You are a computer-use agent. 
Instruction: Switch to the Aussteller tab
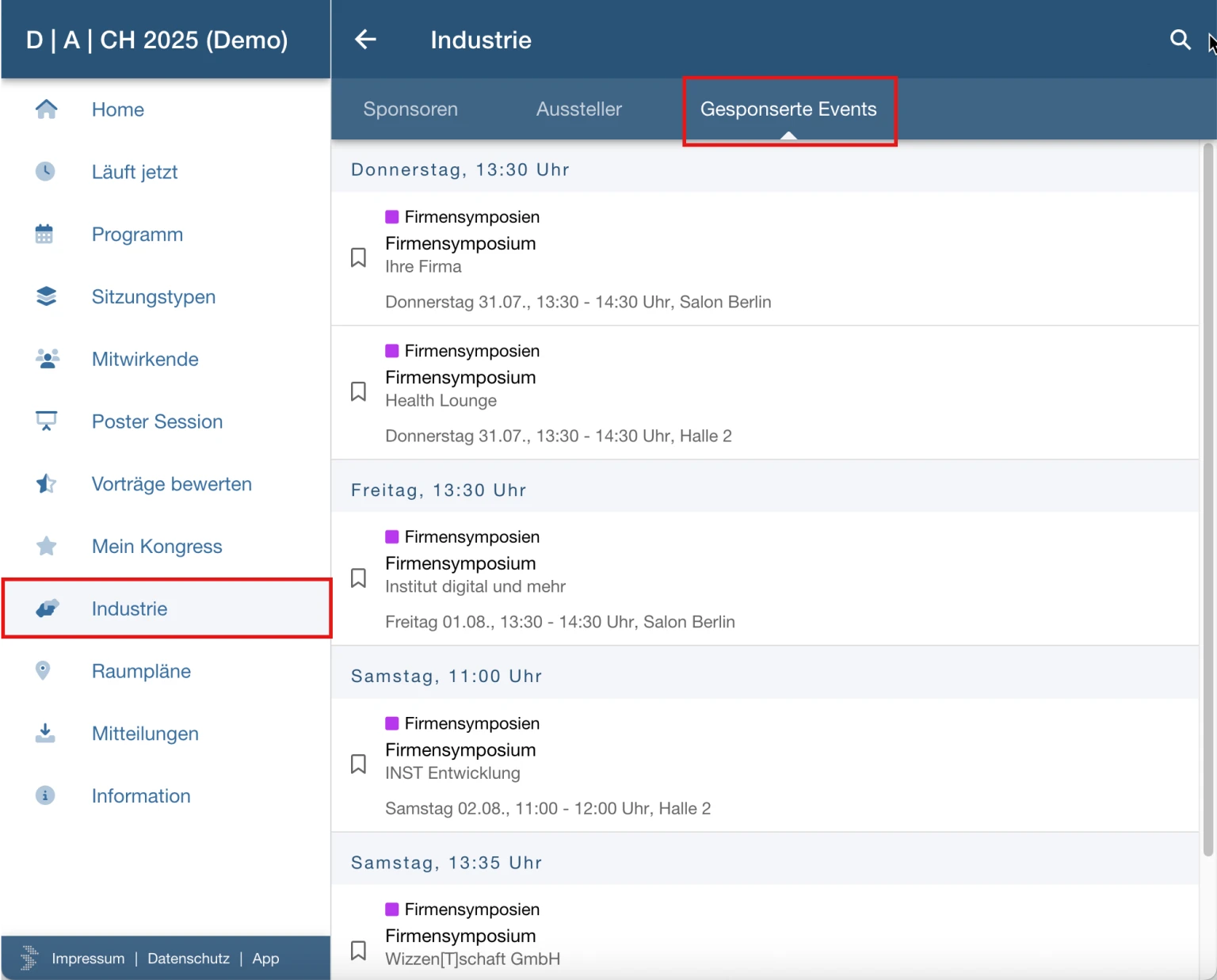(578, 109)
